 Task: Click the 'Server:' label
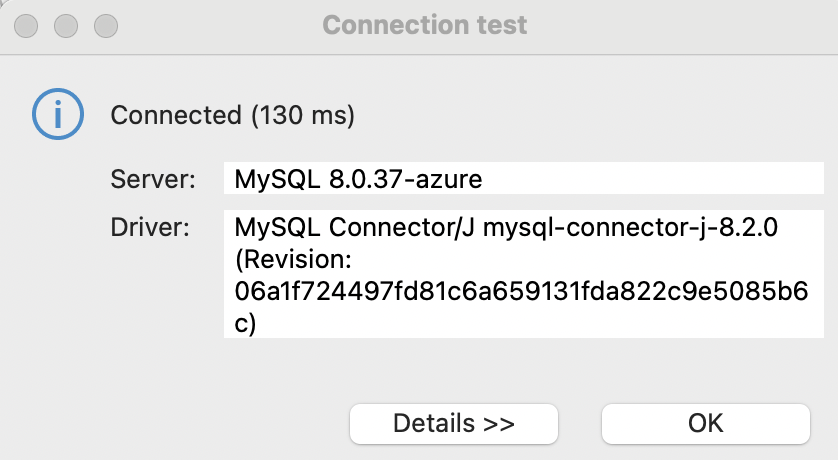point(151,180)
